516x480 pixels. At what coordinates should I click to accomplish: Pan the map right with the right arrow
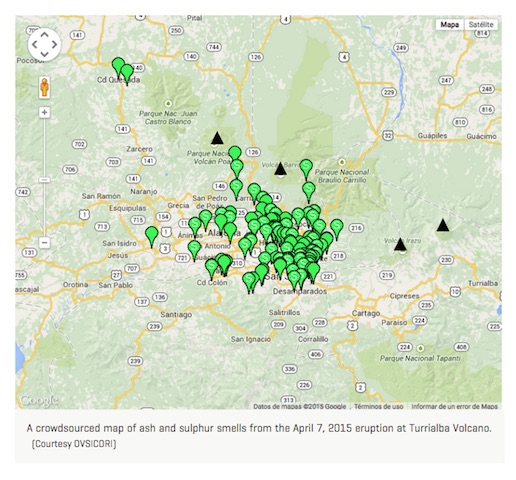(x=55, y=45)
